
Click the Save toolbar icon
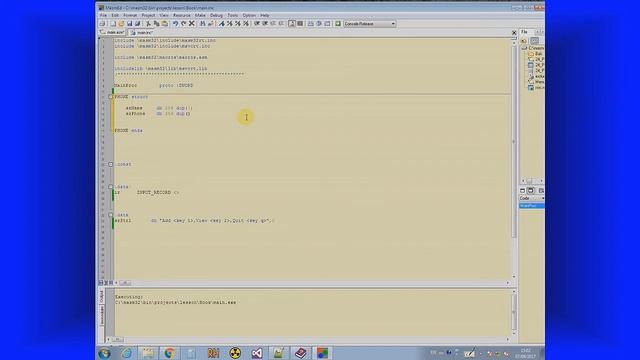[129, 24]
